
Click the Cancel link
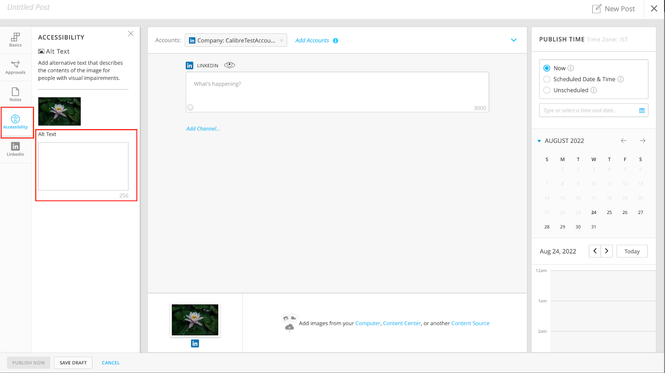point(111,363)
